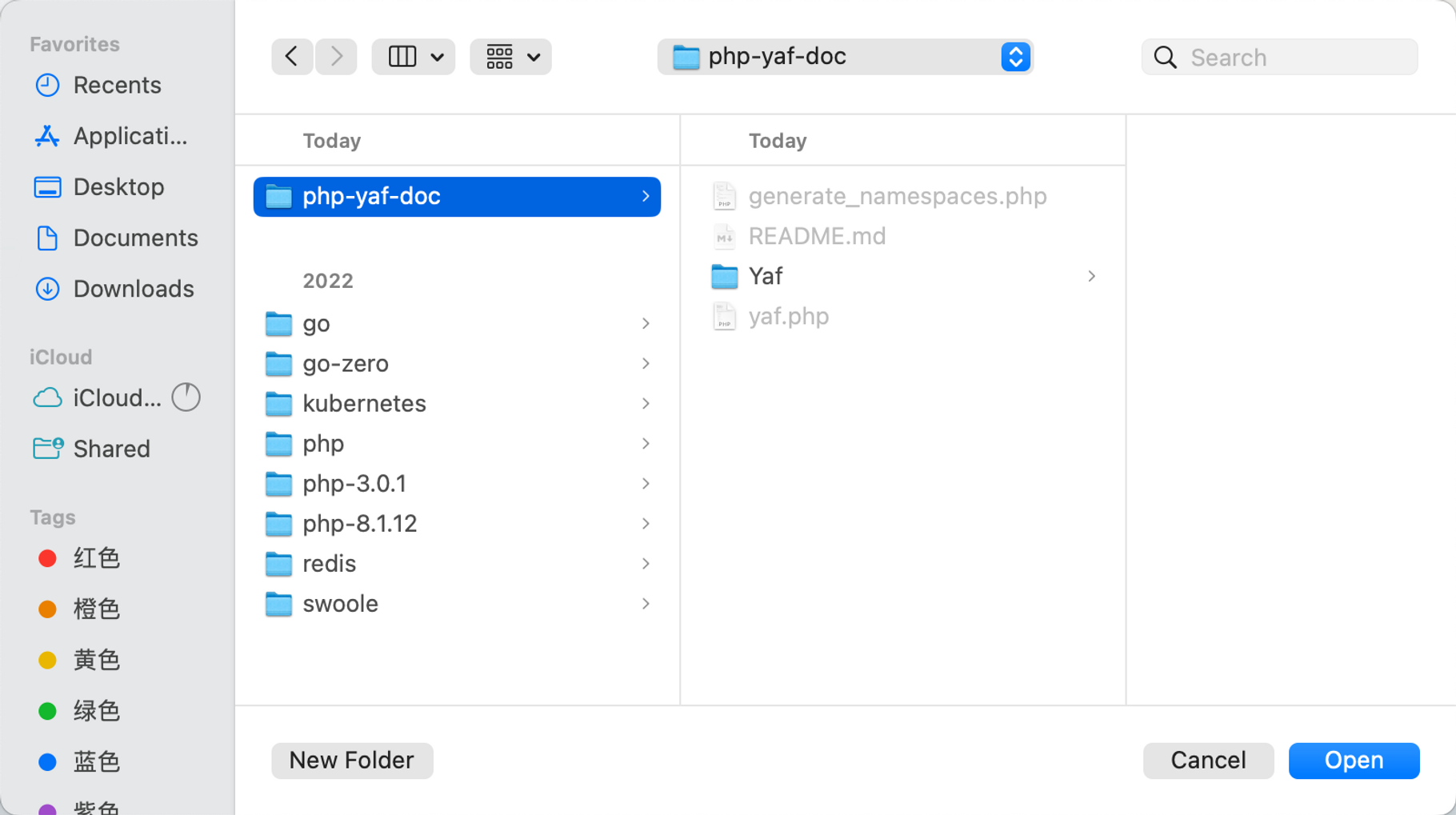Image resolution: width=1456 pixels, height=815 pixels.
Task: Go to the Downloads folder
Action: pyautogui.click(x=133, y=289)
